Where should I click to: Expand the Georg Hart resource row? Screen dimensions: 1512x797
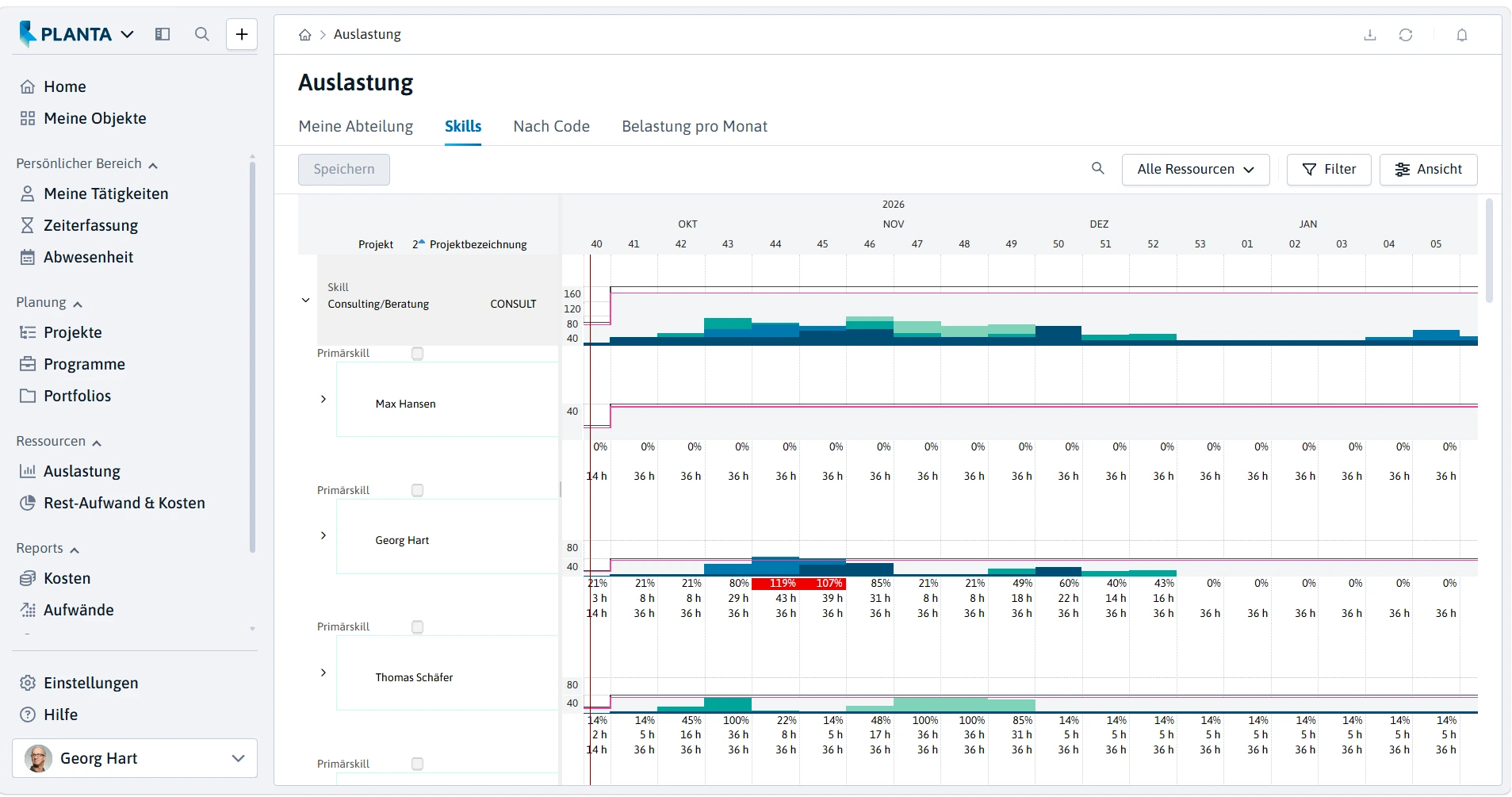pos(323,535)
